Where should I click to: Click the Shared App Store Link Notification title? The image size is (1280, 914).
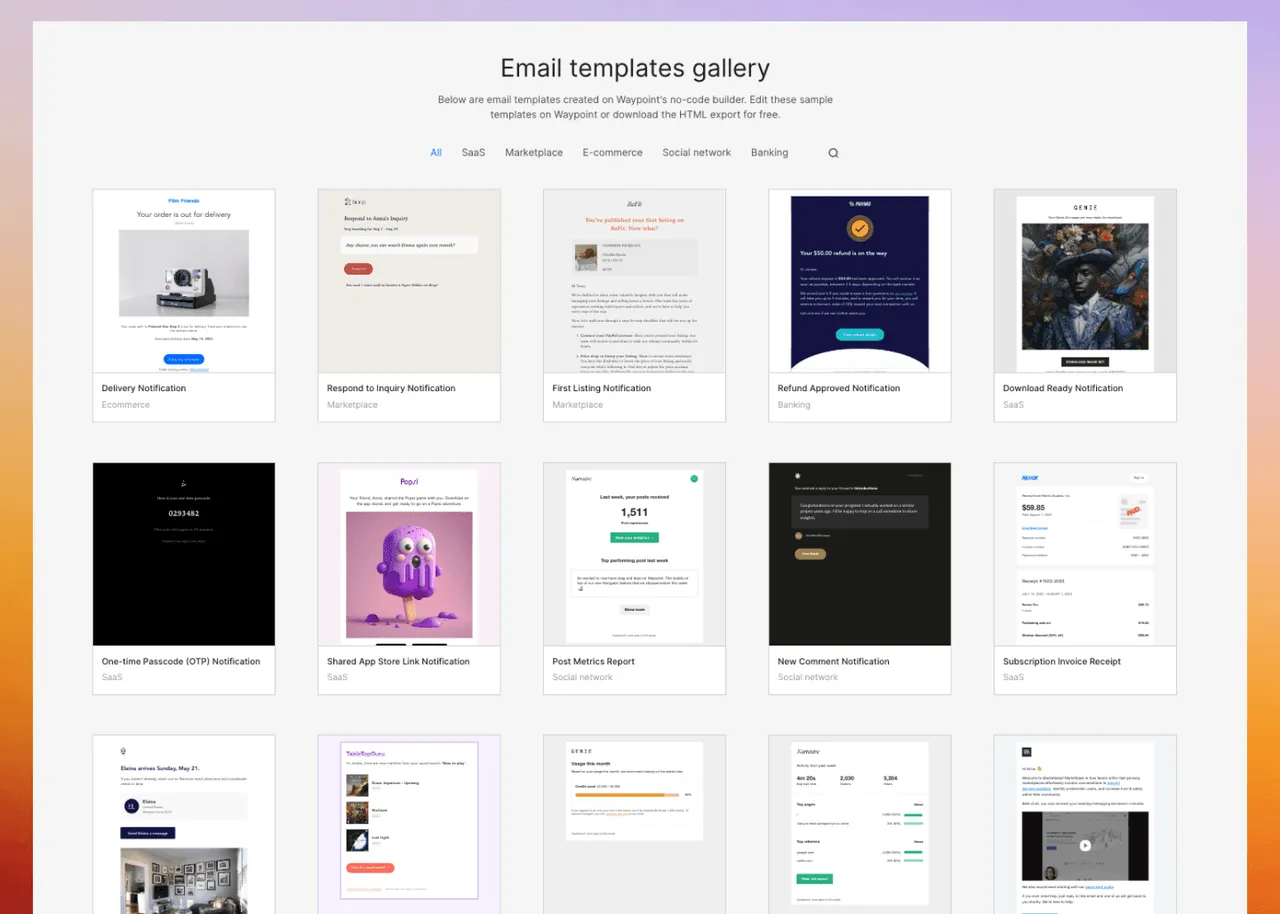tap(398, 661)
